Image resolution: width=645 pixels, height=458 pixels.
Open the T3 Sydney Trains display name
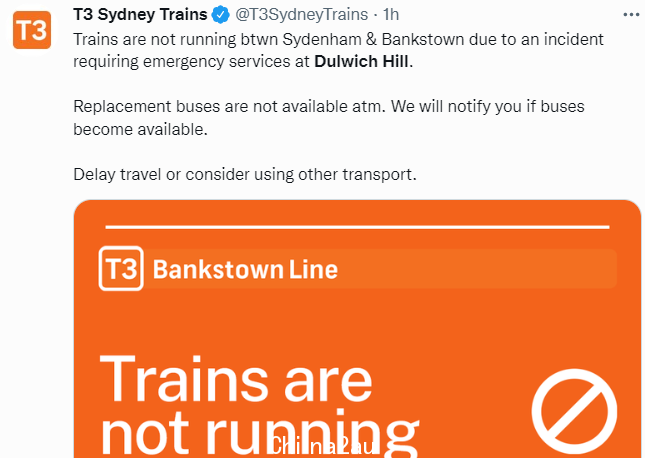(140, 14)
